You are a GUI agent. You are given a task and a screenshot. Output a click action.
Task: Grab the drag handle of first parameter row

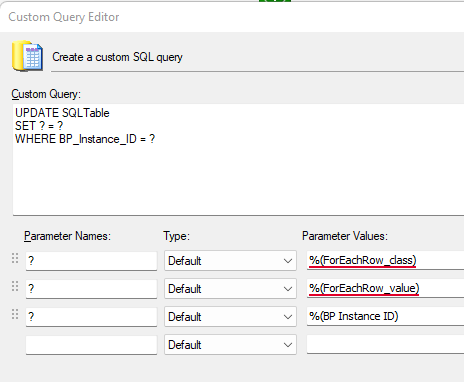15,258
